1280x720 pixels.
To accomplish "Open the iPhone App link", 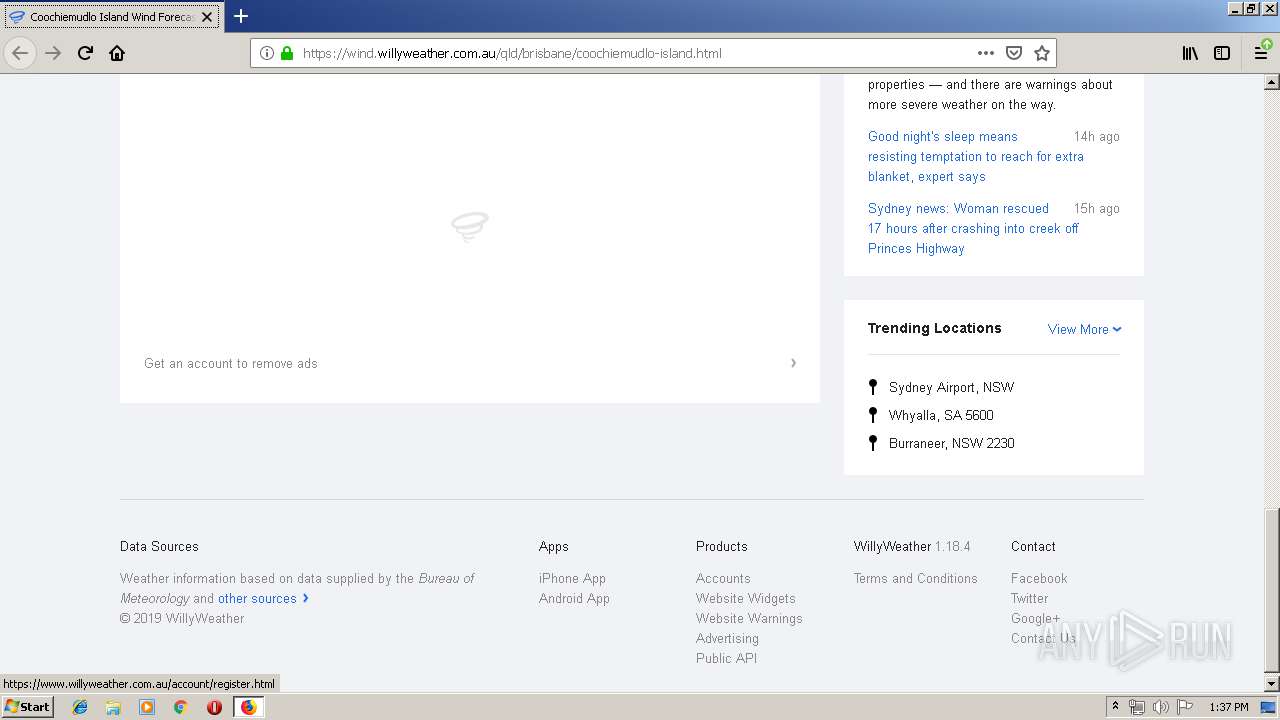I will click(x=572, y=578).
